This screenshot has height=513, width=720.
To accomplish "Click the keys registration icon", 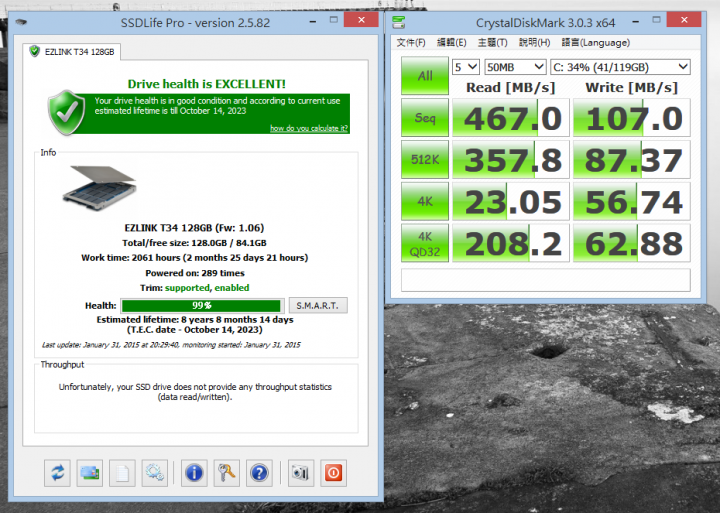I will pyautogui.click(x=226, y=473).
